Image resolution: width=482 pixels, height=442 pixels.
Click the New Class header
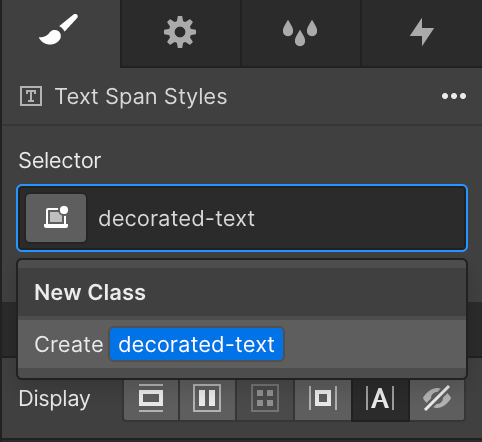coord(90,292)
